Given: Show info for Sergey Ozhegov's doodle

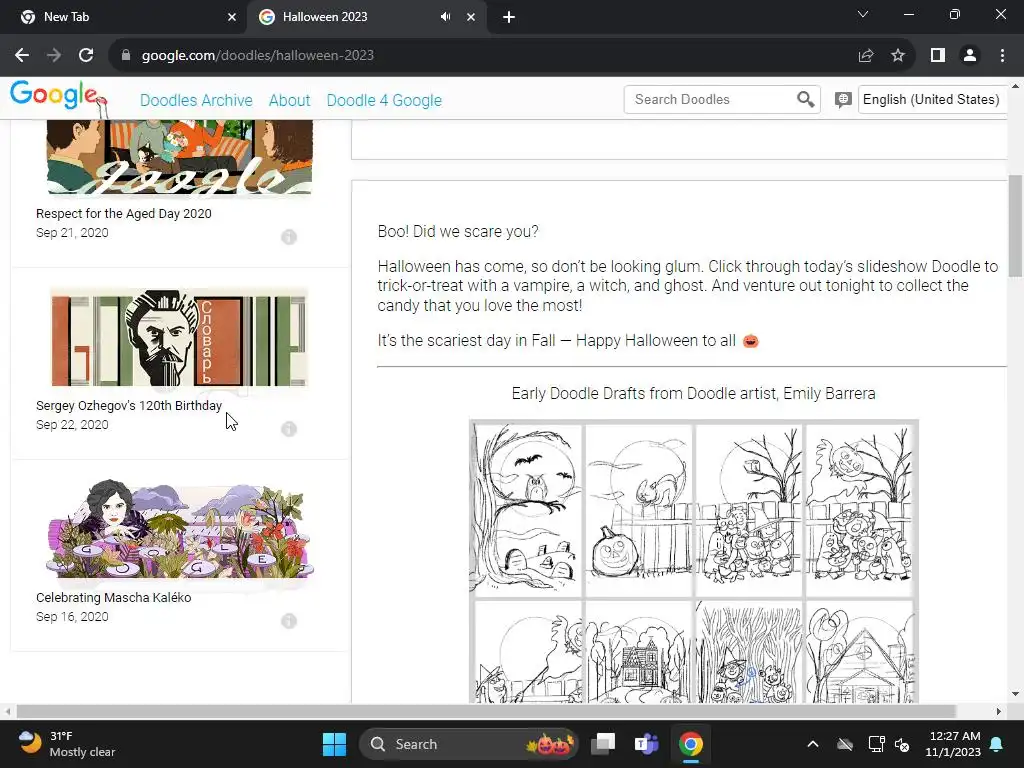Looking at the screenshot, I should tap(289, 428).
